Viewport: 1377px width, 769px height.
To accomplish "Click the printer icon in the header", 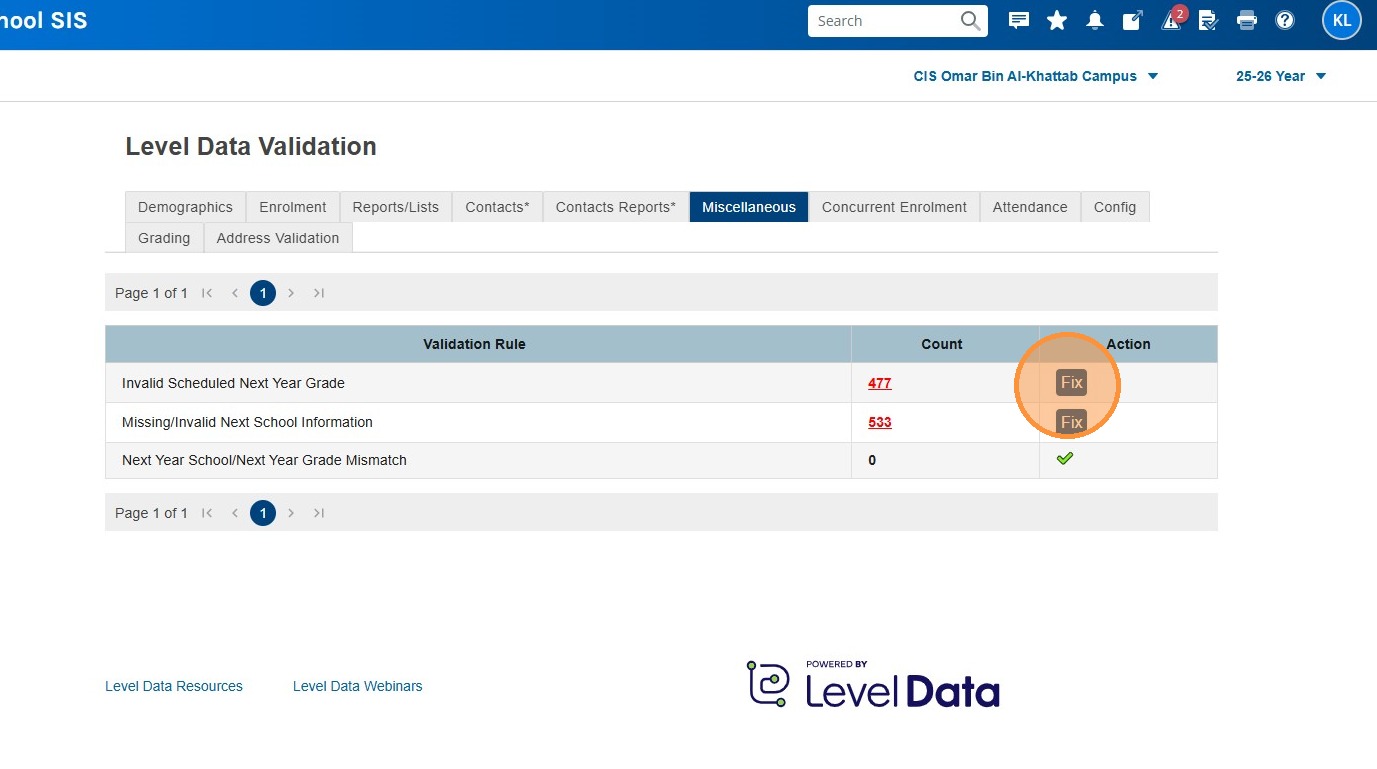I will (x=1246, y=21).
